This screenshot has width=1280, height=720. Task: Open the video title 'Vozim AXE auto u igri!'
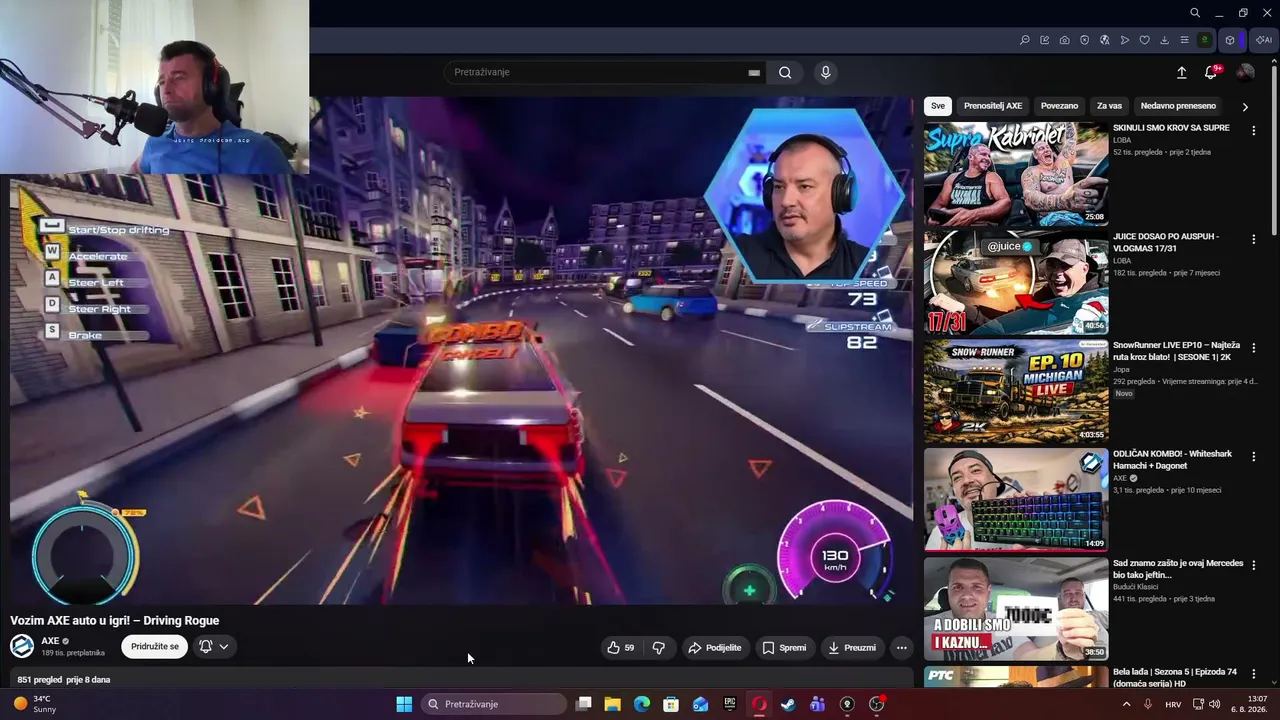(115, 621)
